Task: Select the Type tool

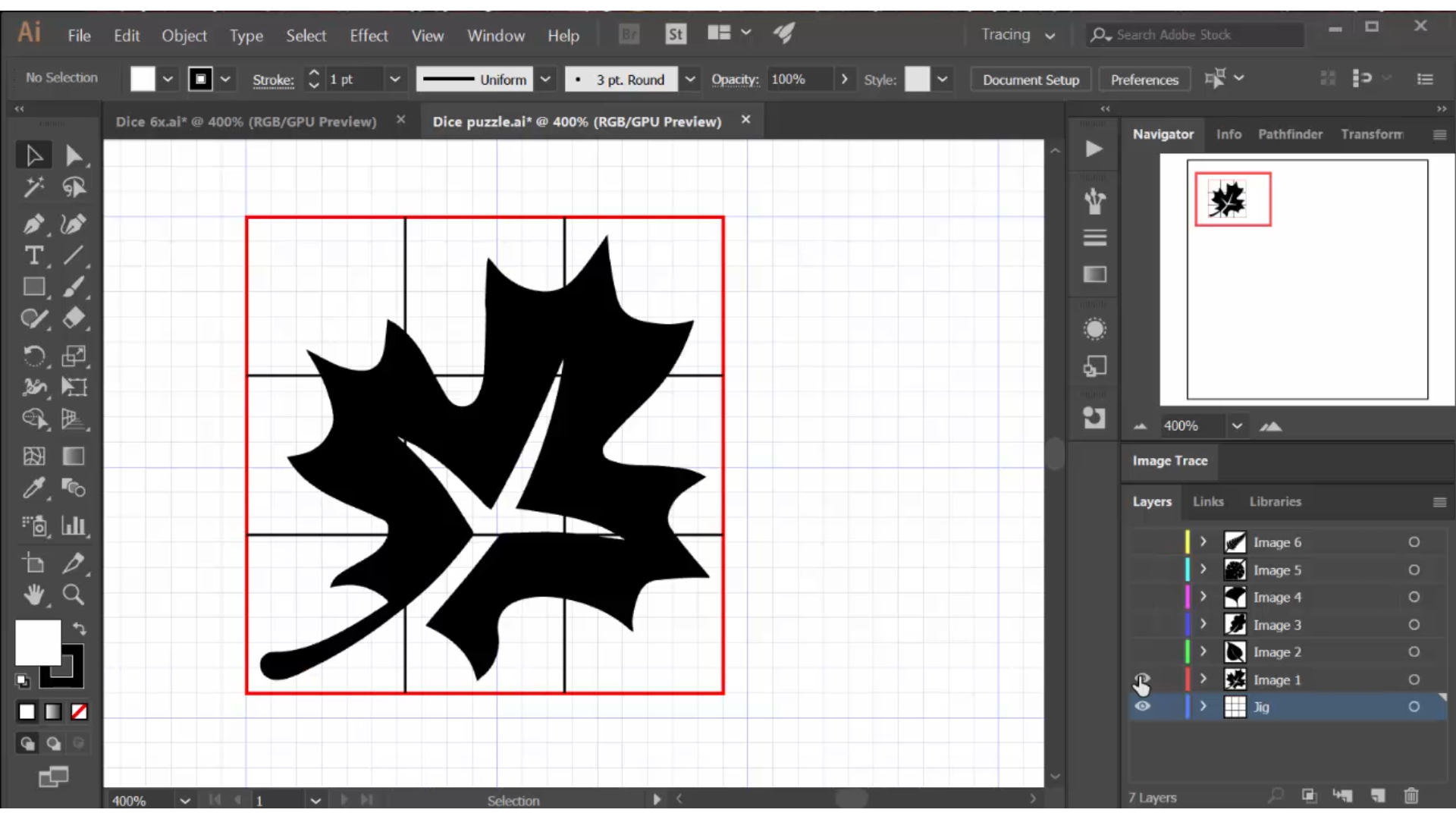Action: coord(32,256)
